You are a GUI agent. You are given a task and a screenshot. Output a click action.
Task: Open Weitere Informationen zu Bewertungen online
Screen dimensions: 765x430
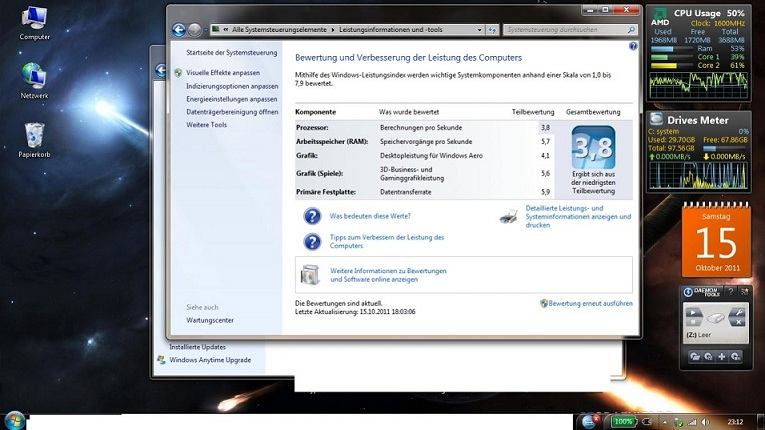coord(388,275)
